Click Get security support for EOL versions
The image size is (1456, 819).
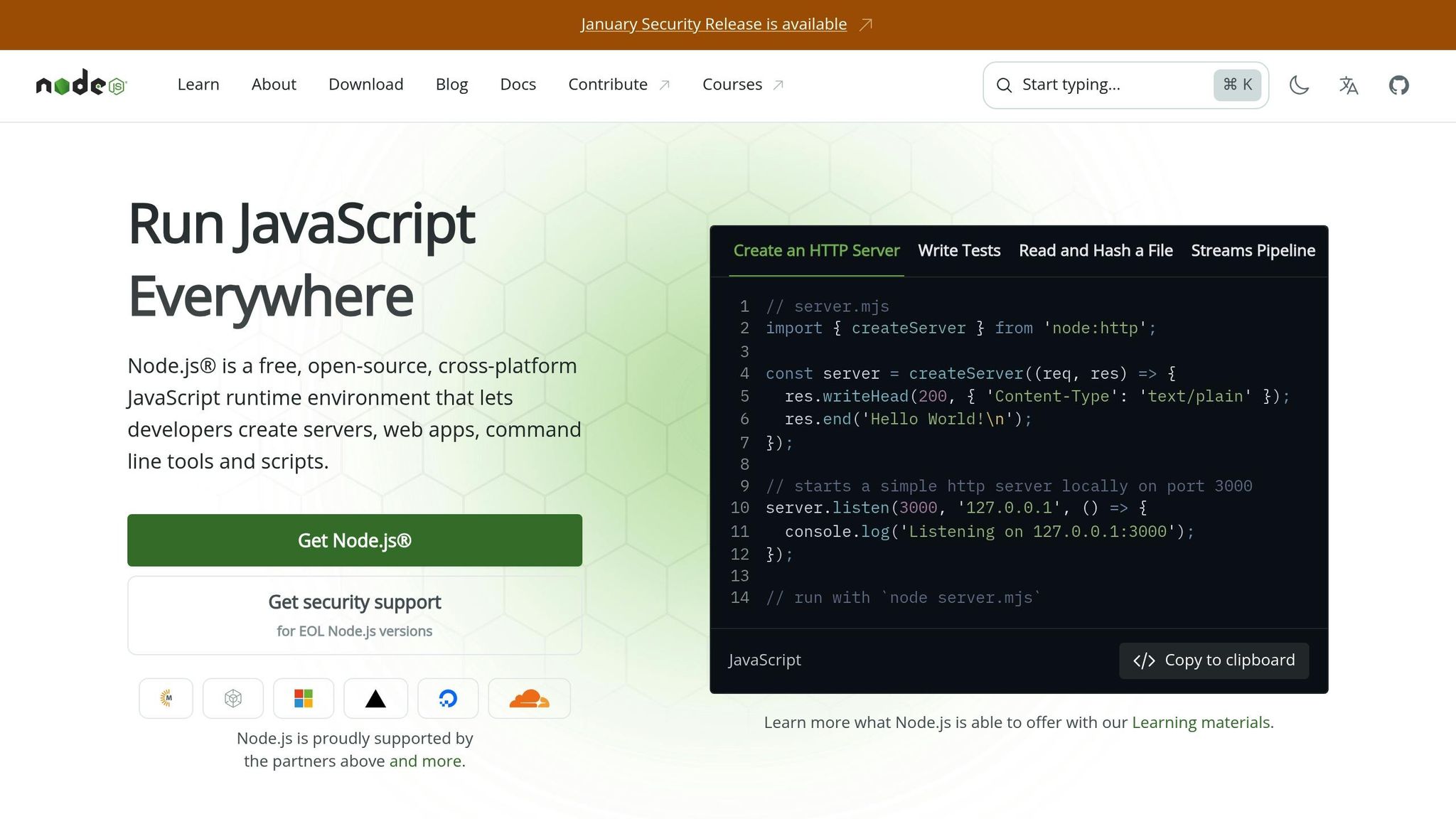pyautogui.click(x=354, y=614)
